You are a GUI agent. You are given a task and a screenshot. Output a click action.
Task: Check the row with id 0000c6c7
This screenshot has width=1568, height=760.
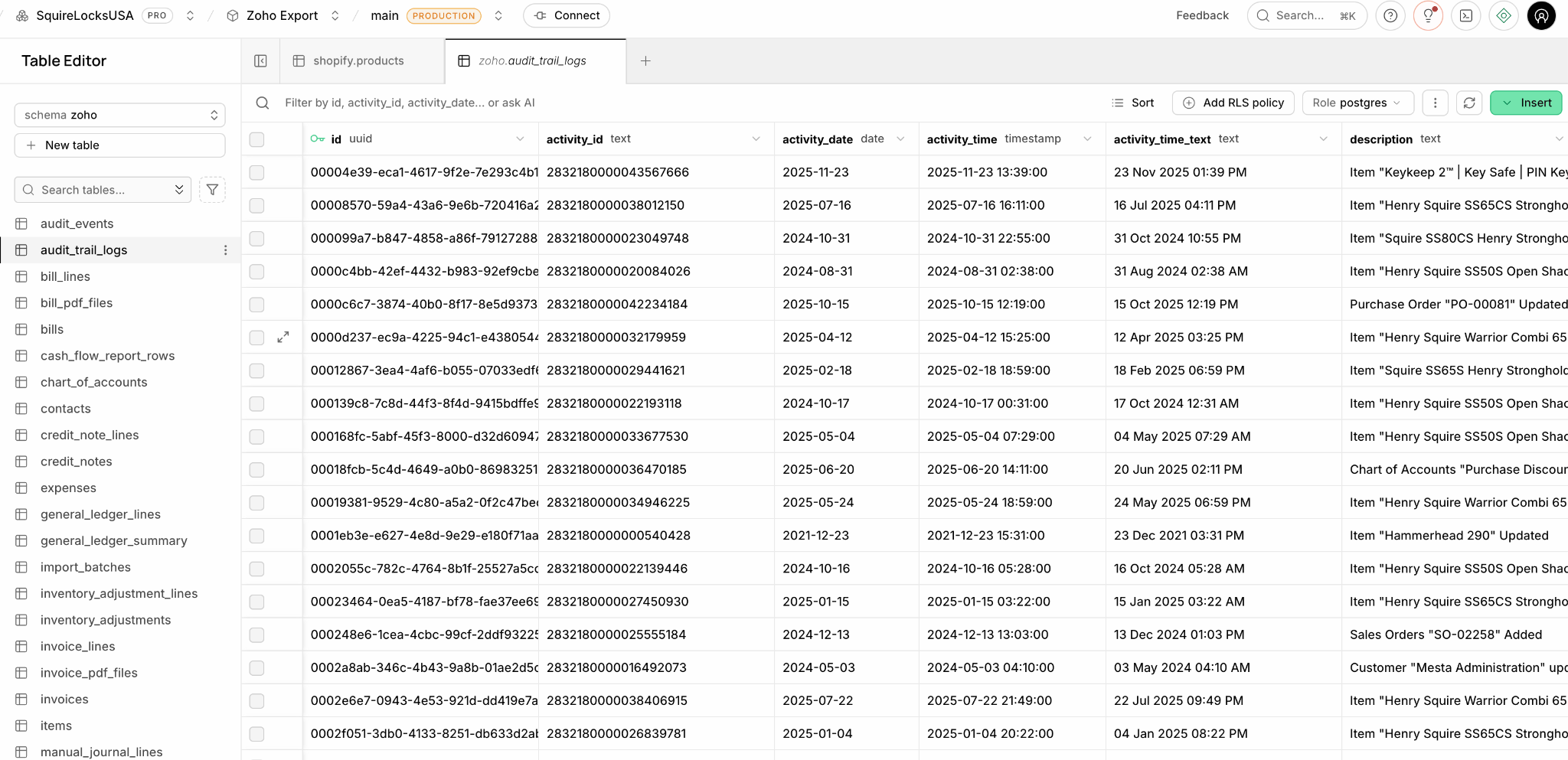(x=256, y=304)
